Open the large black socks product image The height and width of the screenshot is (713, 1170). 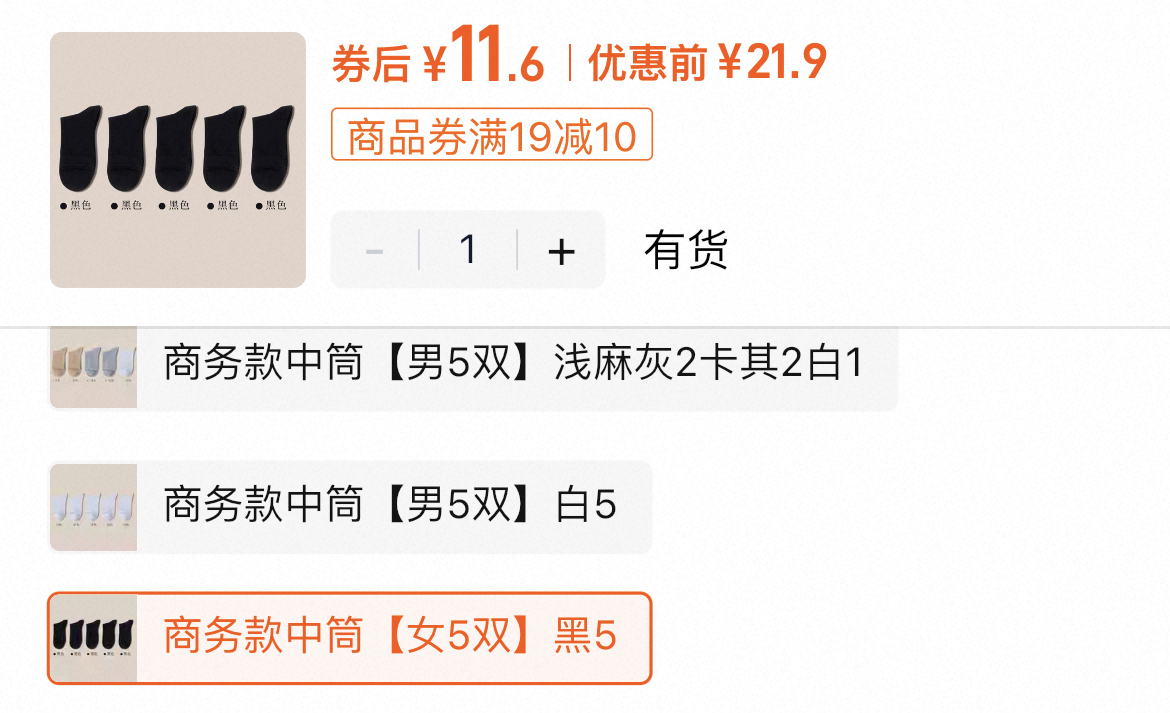click(x=178, y=160)
